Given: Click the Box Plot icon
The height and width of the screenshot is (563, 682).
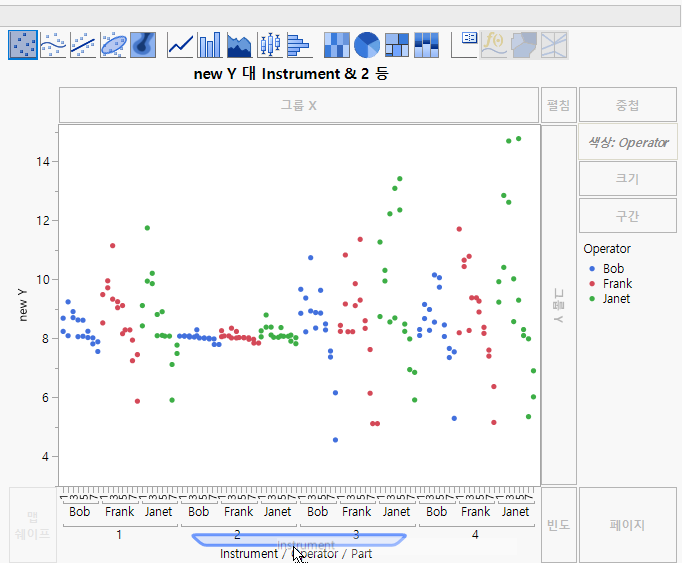Looking at the screenshot, I should (x=270, y=45).
